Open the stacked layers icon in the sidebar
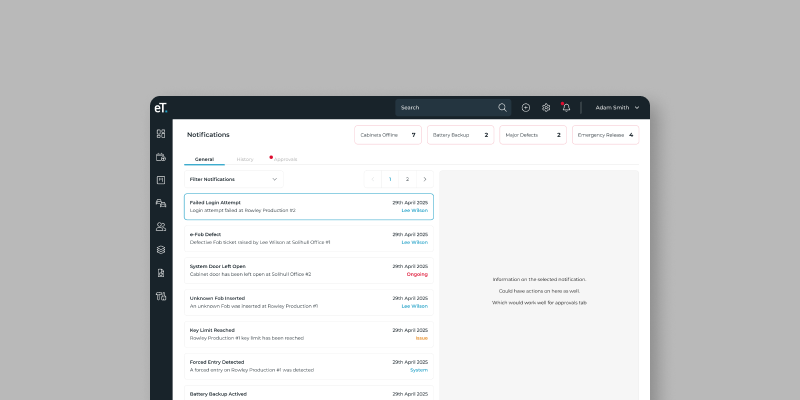Screen dimensions: 800x400 click(161, 249)
